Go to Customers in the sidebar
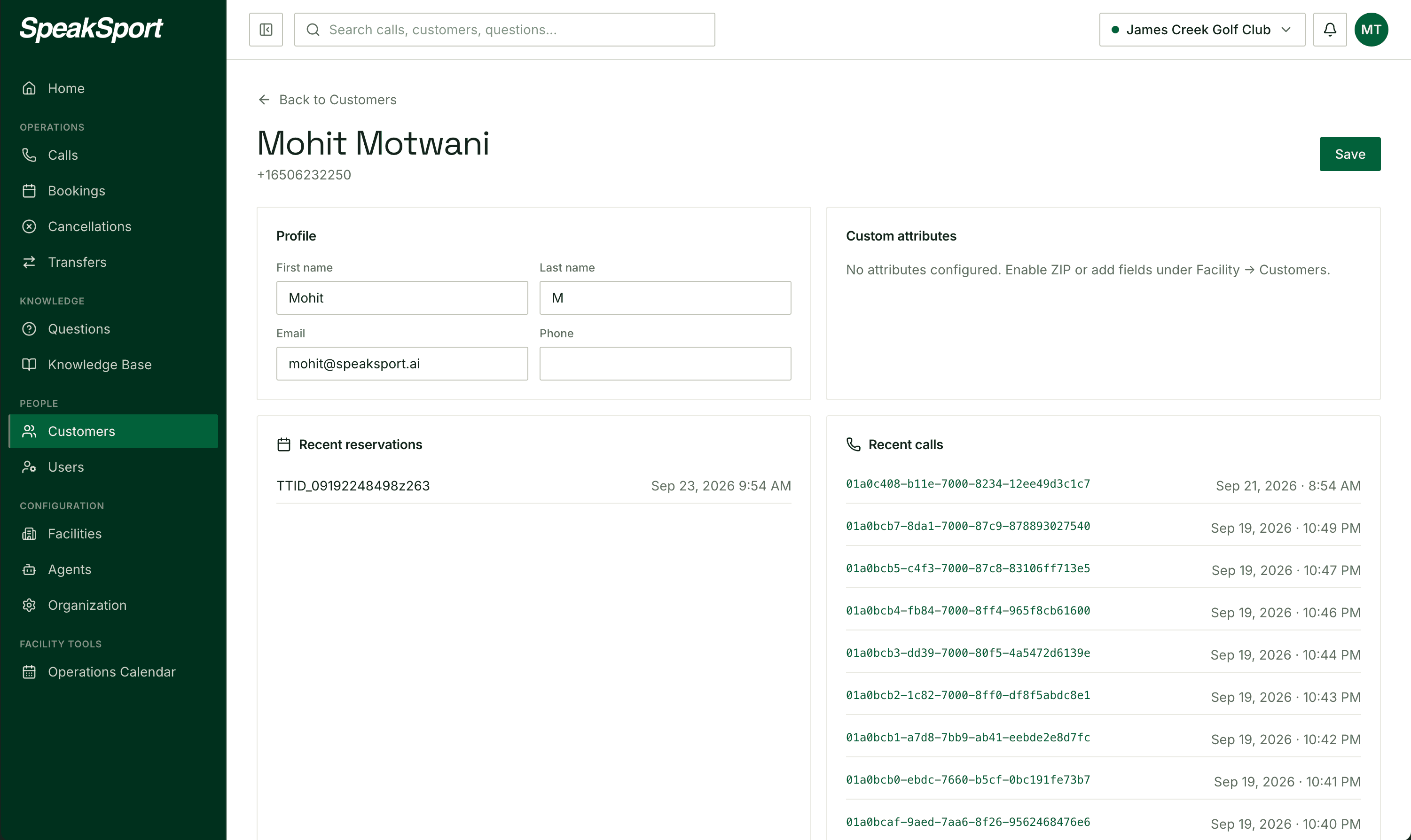This screenshot has width=1411, height=840. coord(113,431)
